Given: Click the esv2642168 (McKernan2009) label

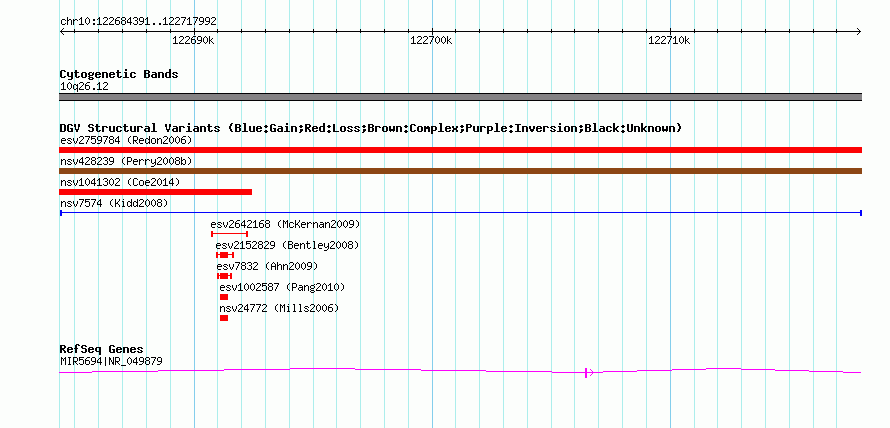Looking at the screenshot, I should point(285,224).
